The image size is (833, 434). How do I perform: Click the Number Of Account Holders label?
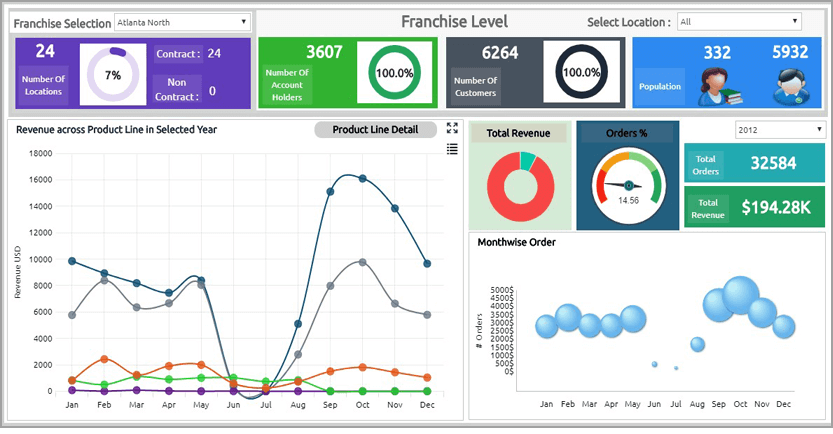287,85
